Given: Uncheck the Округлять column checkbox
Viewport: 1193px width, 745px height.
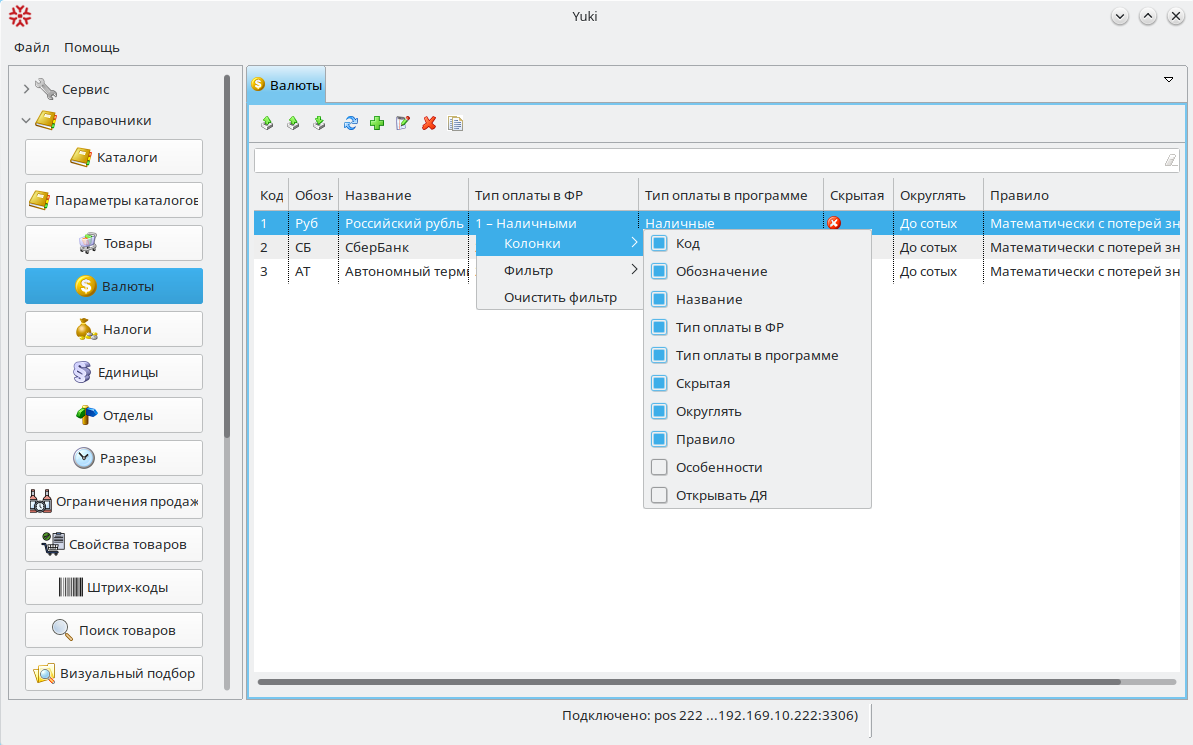Looking at the screenshot, I should tap(659, 412).
